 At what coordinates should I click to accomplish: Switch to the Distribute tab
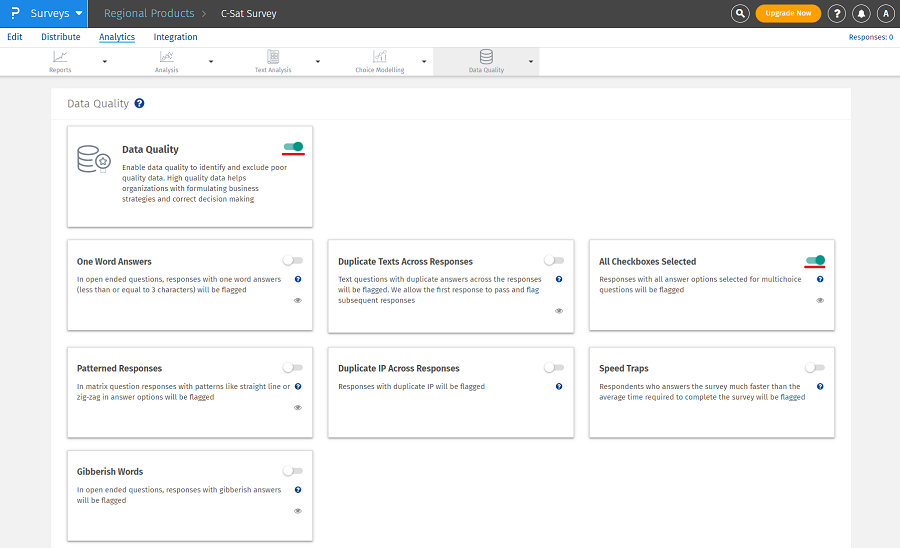coord(61,37)
